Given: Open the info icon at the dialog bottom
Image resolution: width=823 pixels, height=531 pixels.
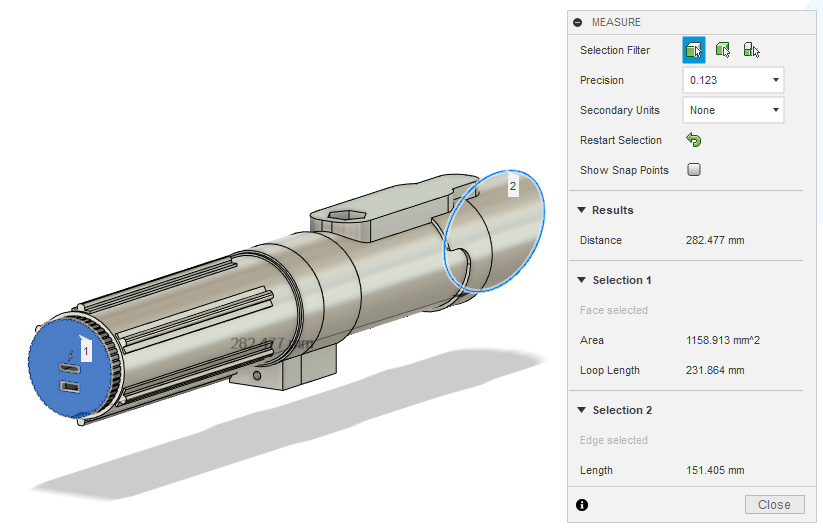Looking at the screenshot, I should 582,505.
